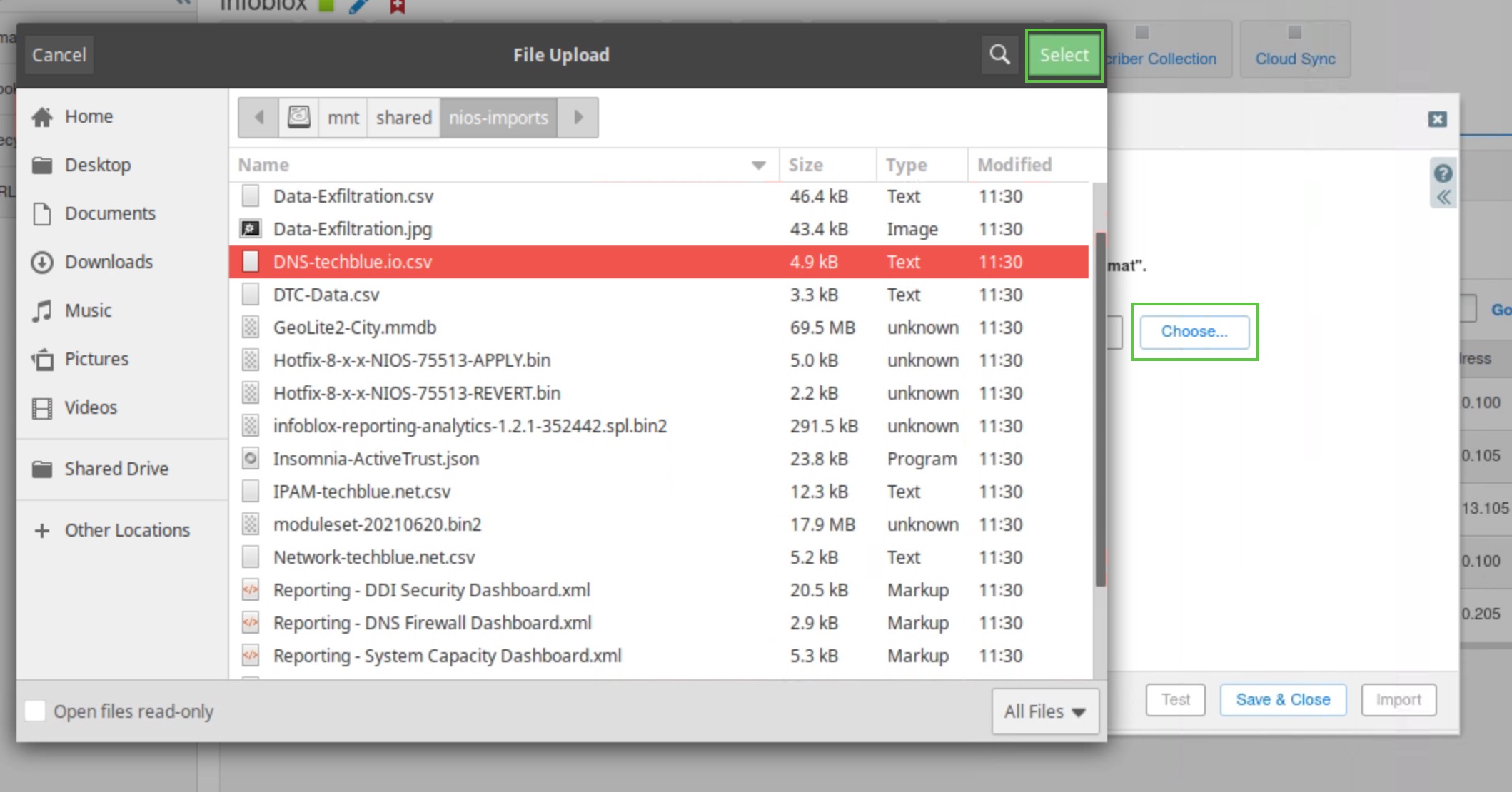
Task: Select Pictures in the sidebar
Action: tap(96, 359)
